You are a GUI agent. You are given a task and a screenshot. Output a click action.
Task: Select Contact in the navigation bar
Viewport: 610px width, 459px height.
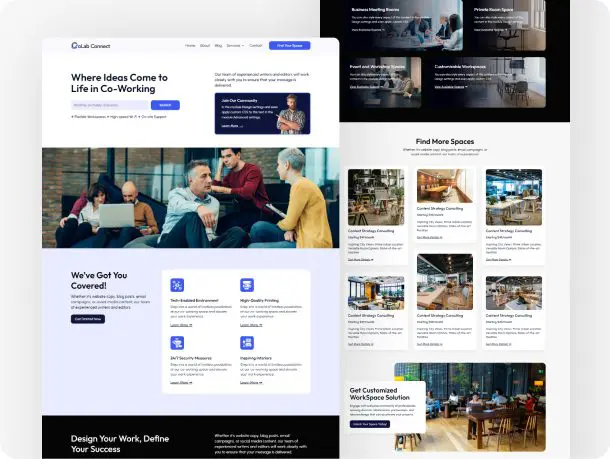255,46
